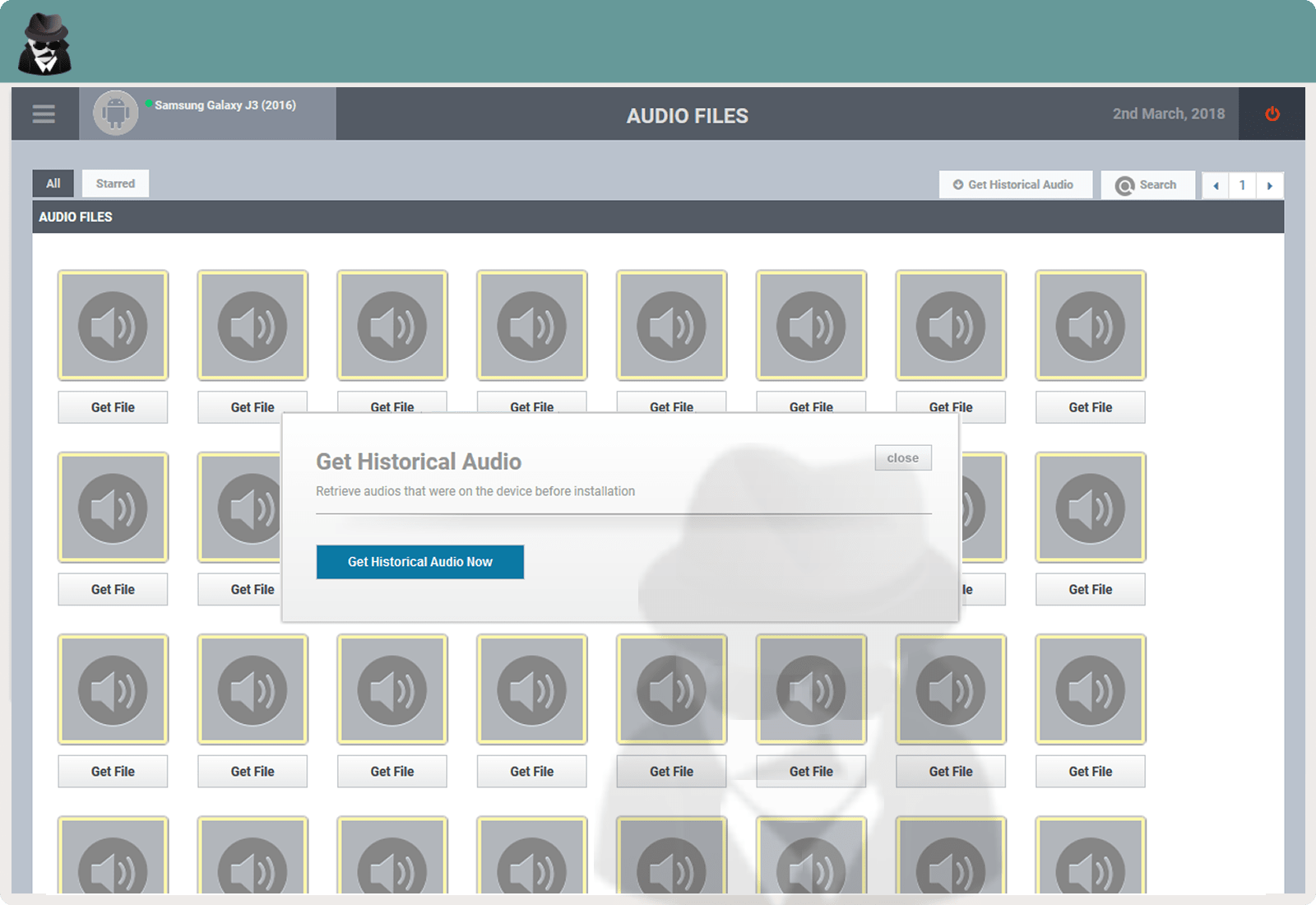Enable the All audio filter

point(53,183)
